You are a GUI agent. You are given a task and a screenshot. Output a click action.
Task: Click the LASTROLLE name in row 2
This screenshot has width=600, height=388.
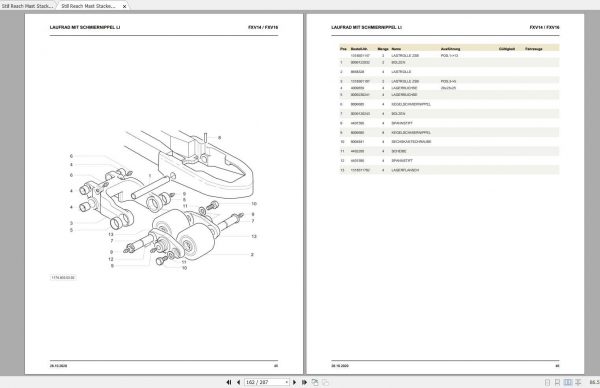tap(401, 72)
